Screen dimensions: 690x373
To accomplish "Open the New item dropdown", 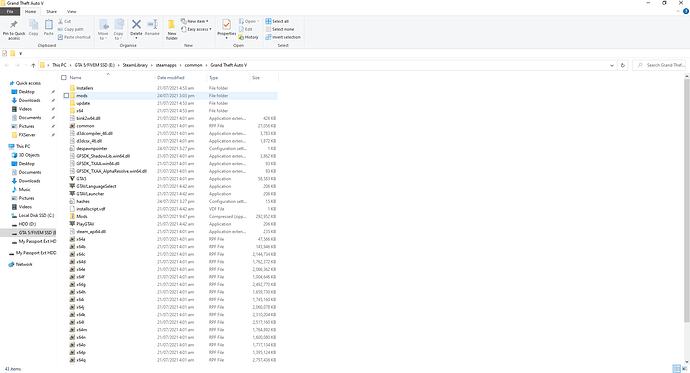I will coord(195,21).
